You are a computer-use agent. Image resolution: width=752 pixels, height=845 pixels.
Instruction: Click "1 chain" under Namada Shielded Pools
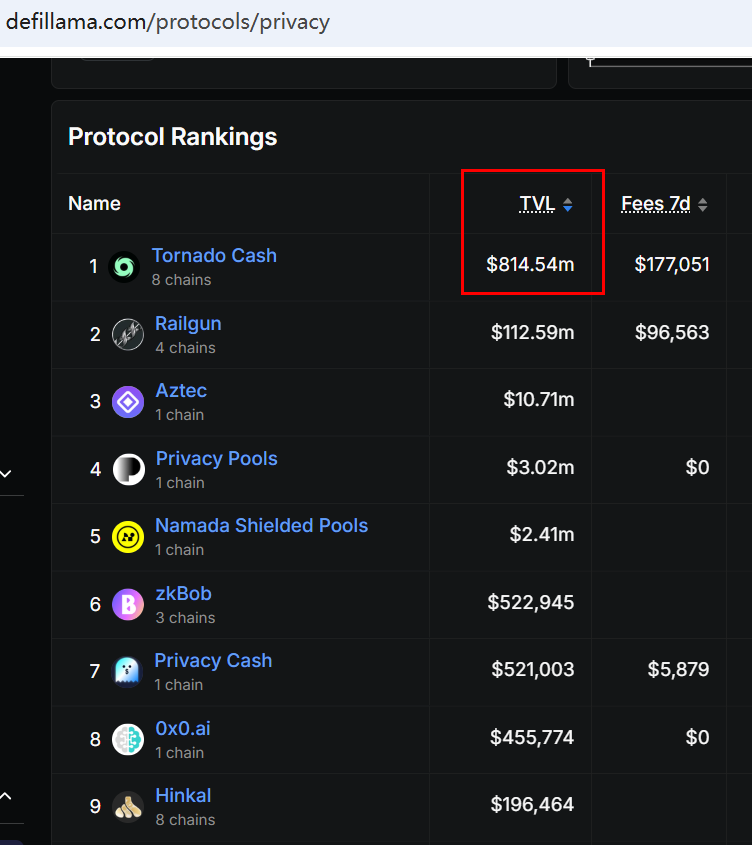180,550
